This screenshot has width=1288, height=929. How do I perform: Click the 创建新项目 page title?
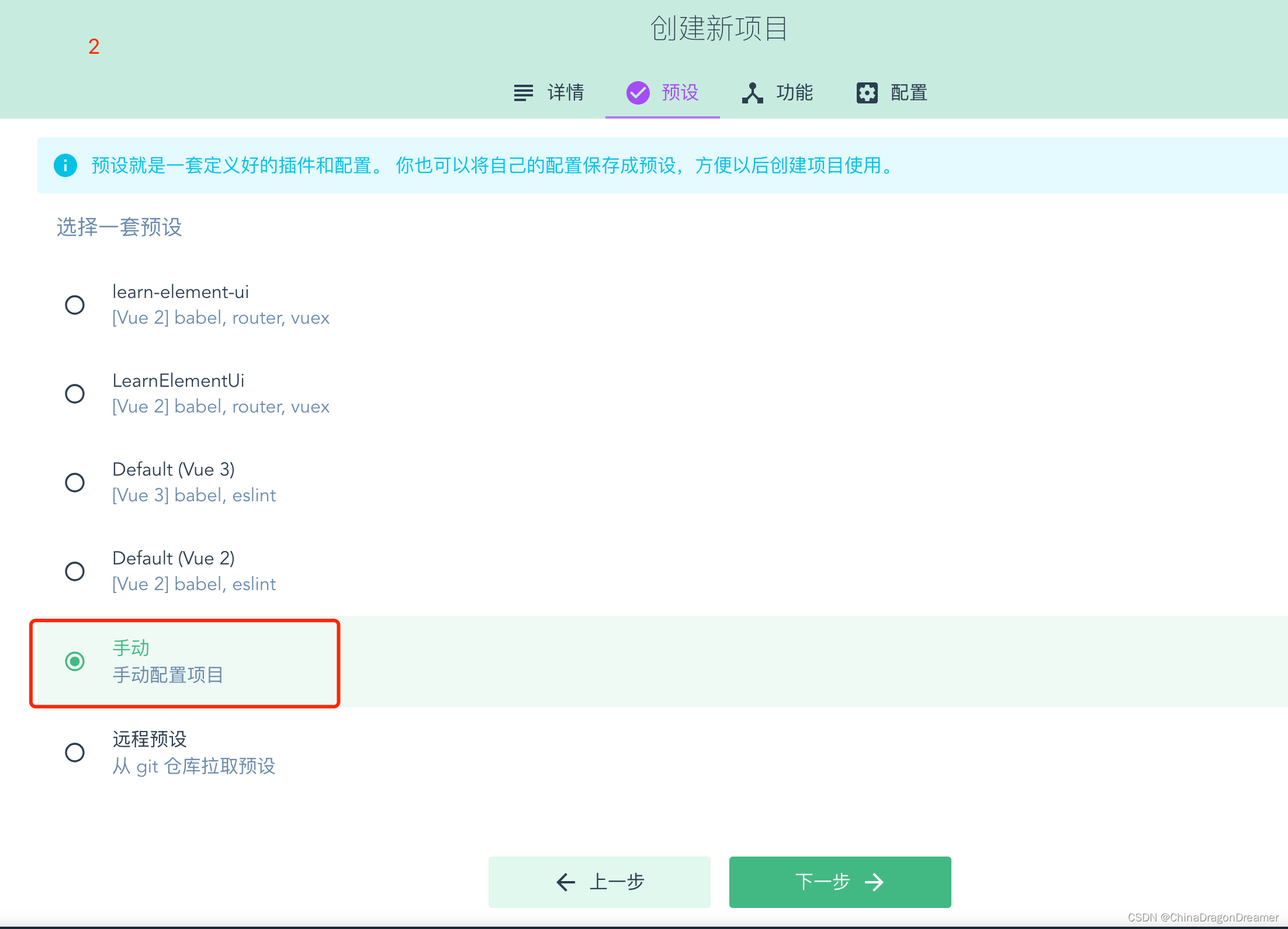tap(719, 28)
